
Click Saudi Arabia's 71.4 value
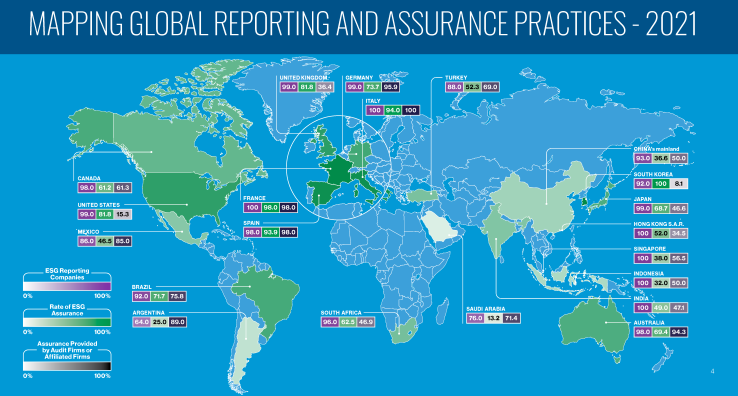coord(511,318)
